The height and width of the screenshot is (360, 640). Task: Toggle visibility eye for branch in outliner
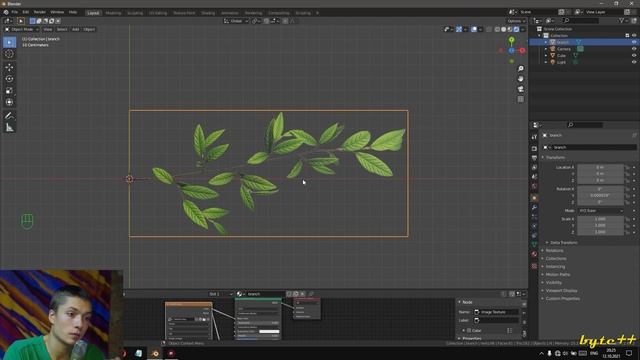coord(634,42)
